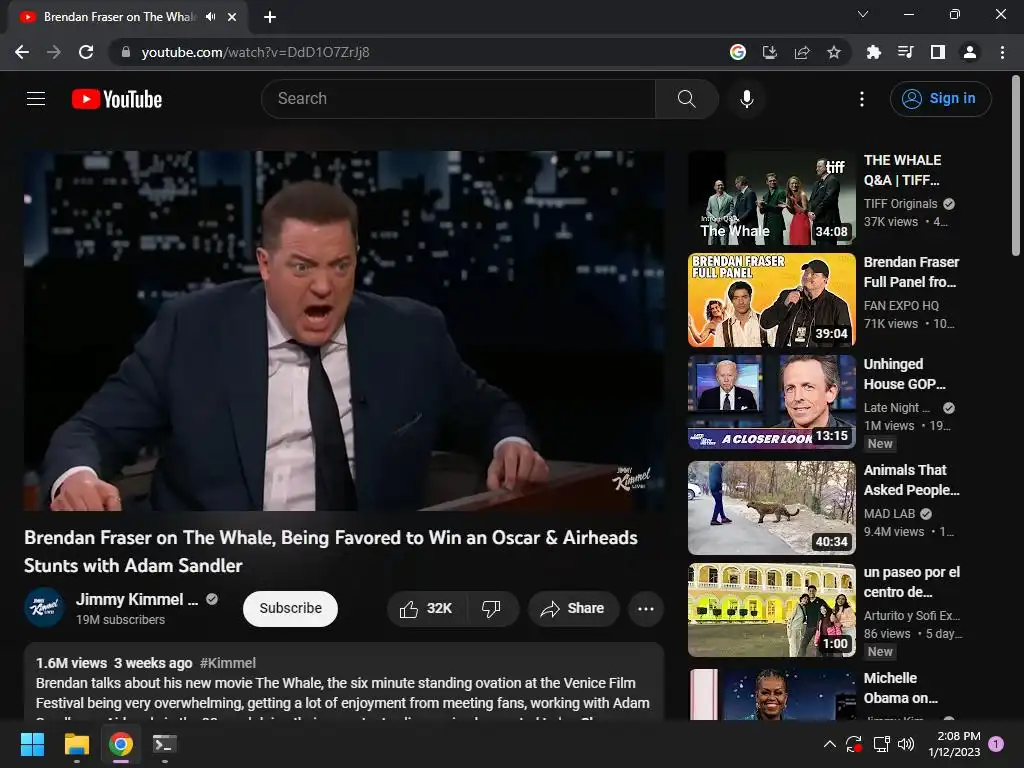Open the Windows Start menu
The width and height of the screenshot is (1024, 768).
[32, 744]
